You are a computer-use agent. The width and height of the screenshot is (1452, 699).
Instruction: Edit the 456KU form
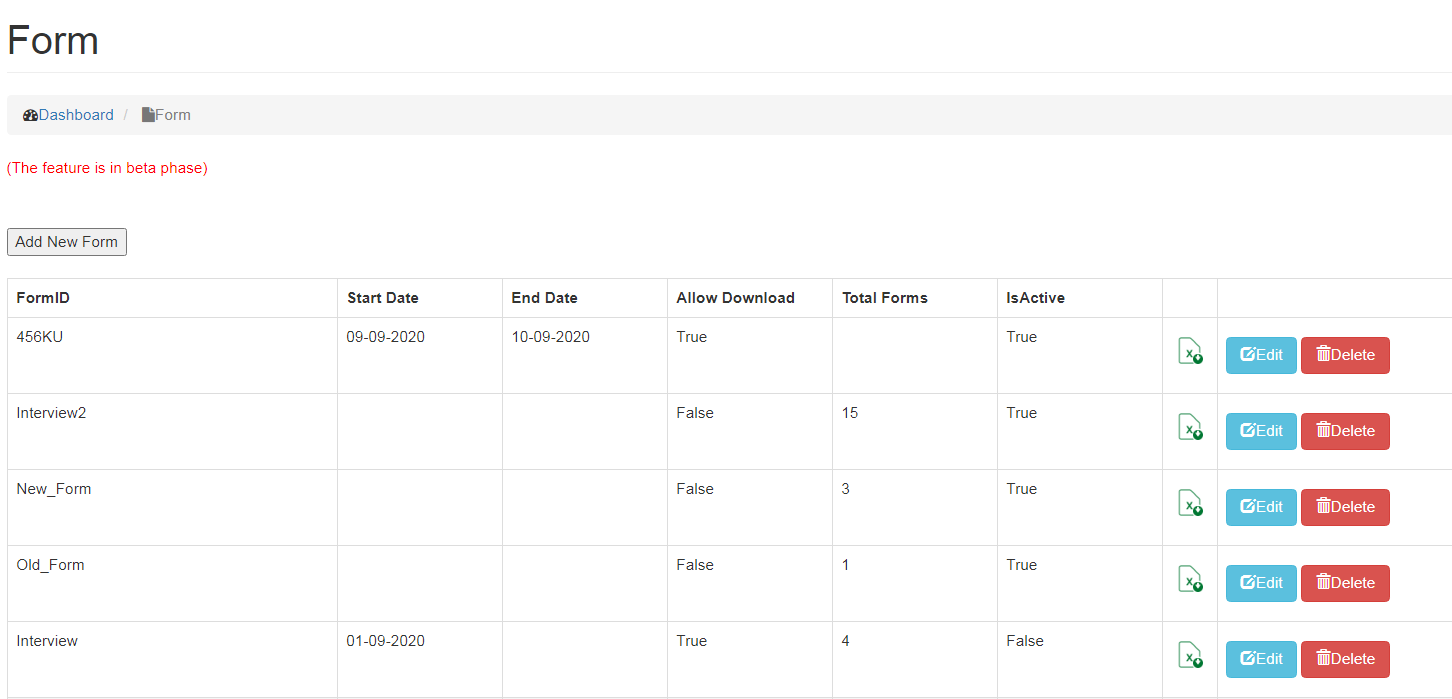(1261, 355)
